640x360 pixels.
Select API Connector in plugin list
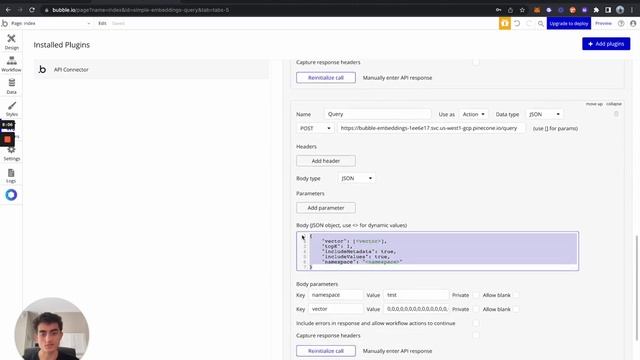pos(151,69)
